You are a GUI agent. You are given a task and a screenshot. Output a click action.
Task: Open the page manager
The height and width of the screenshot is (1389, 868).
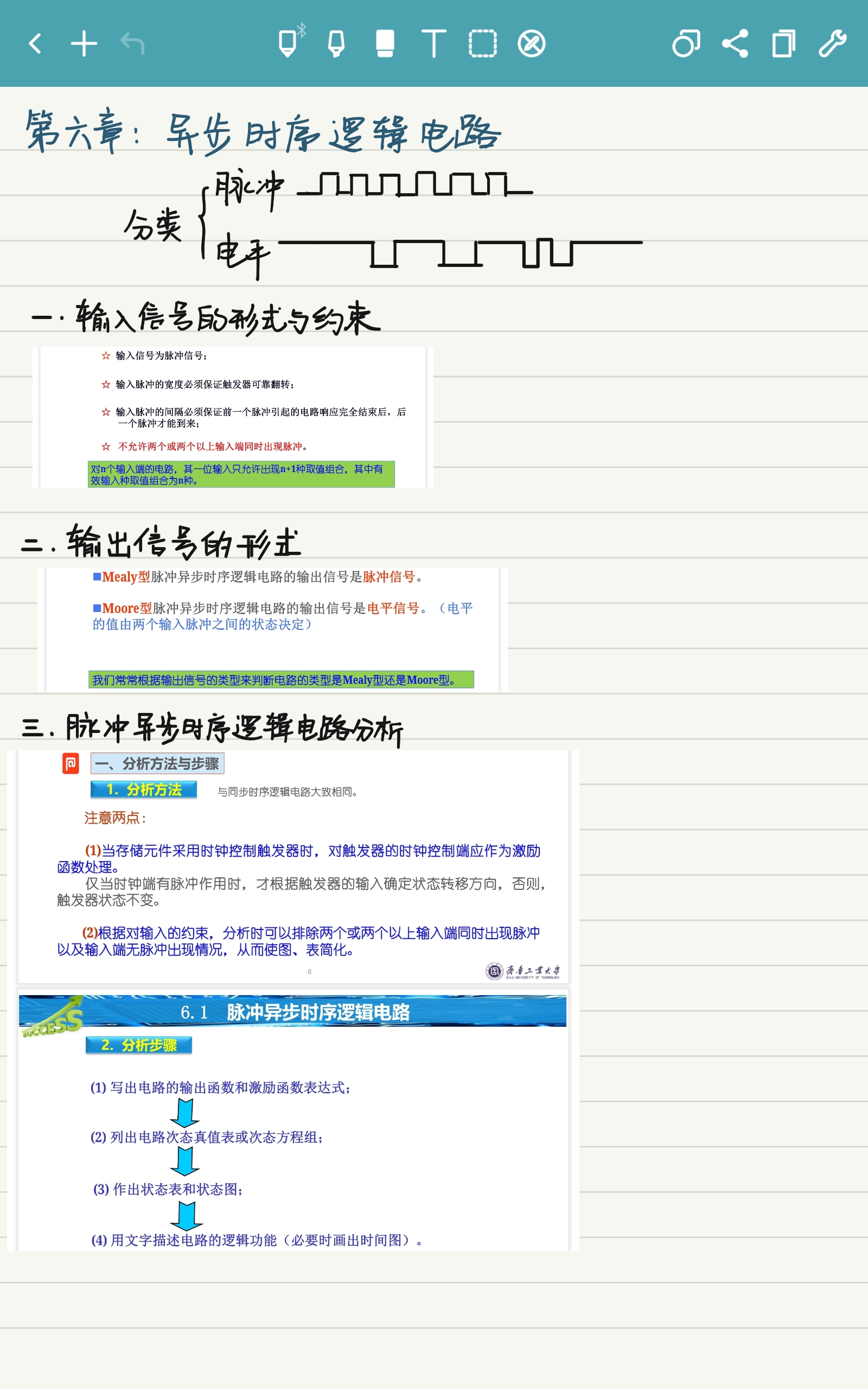coord(782,43)
